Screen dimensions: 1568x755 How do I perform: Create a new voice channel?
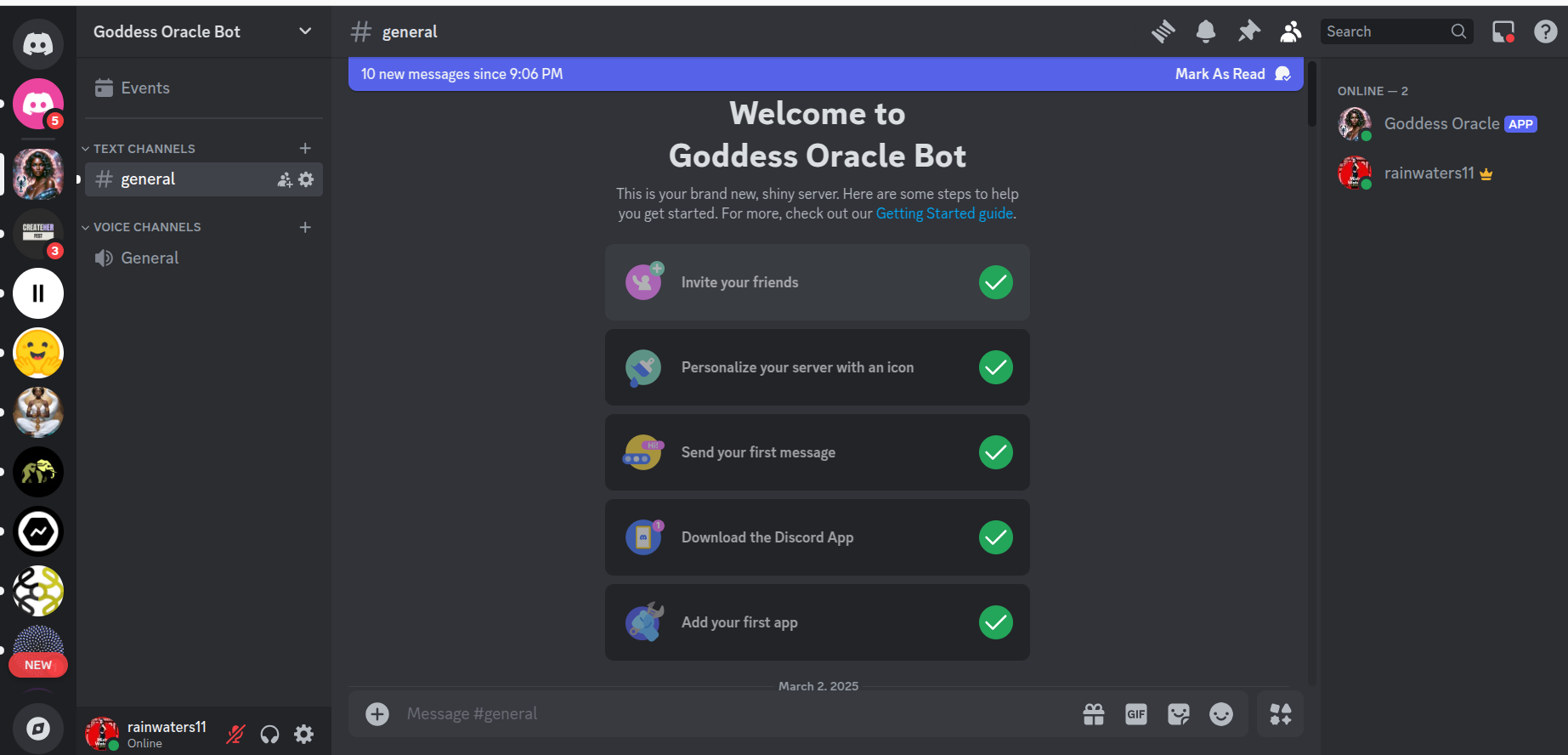[x=305, y=227]
